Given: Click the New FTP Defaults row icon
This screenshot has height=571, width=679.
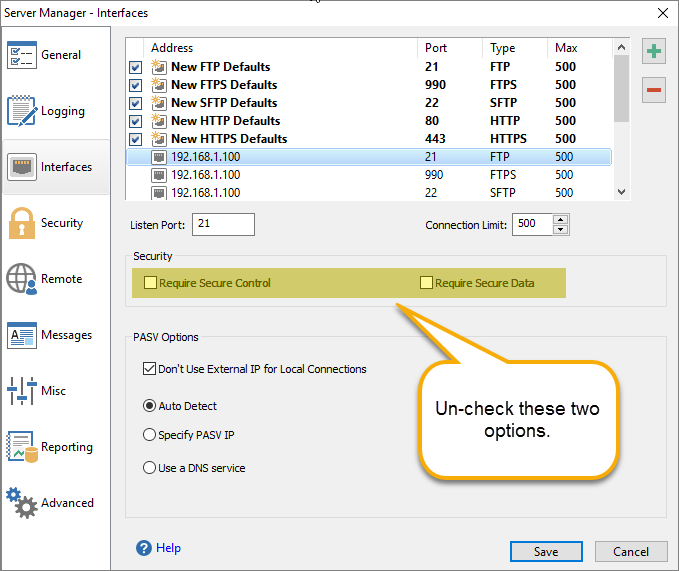Looking at the screenshot, I should coord(159,67).
